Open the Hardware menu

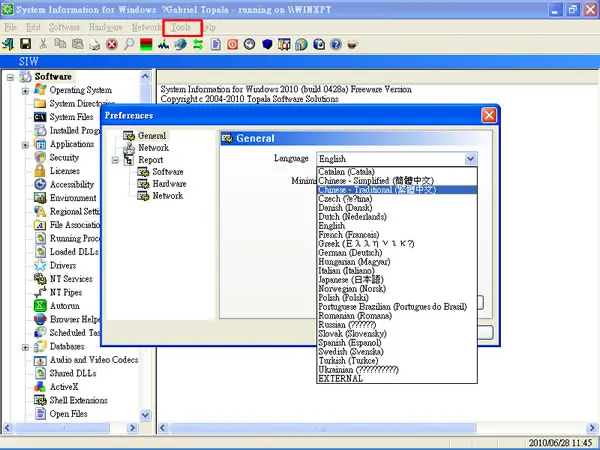(x=106, y=27)
